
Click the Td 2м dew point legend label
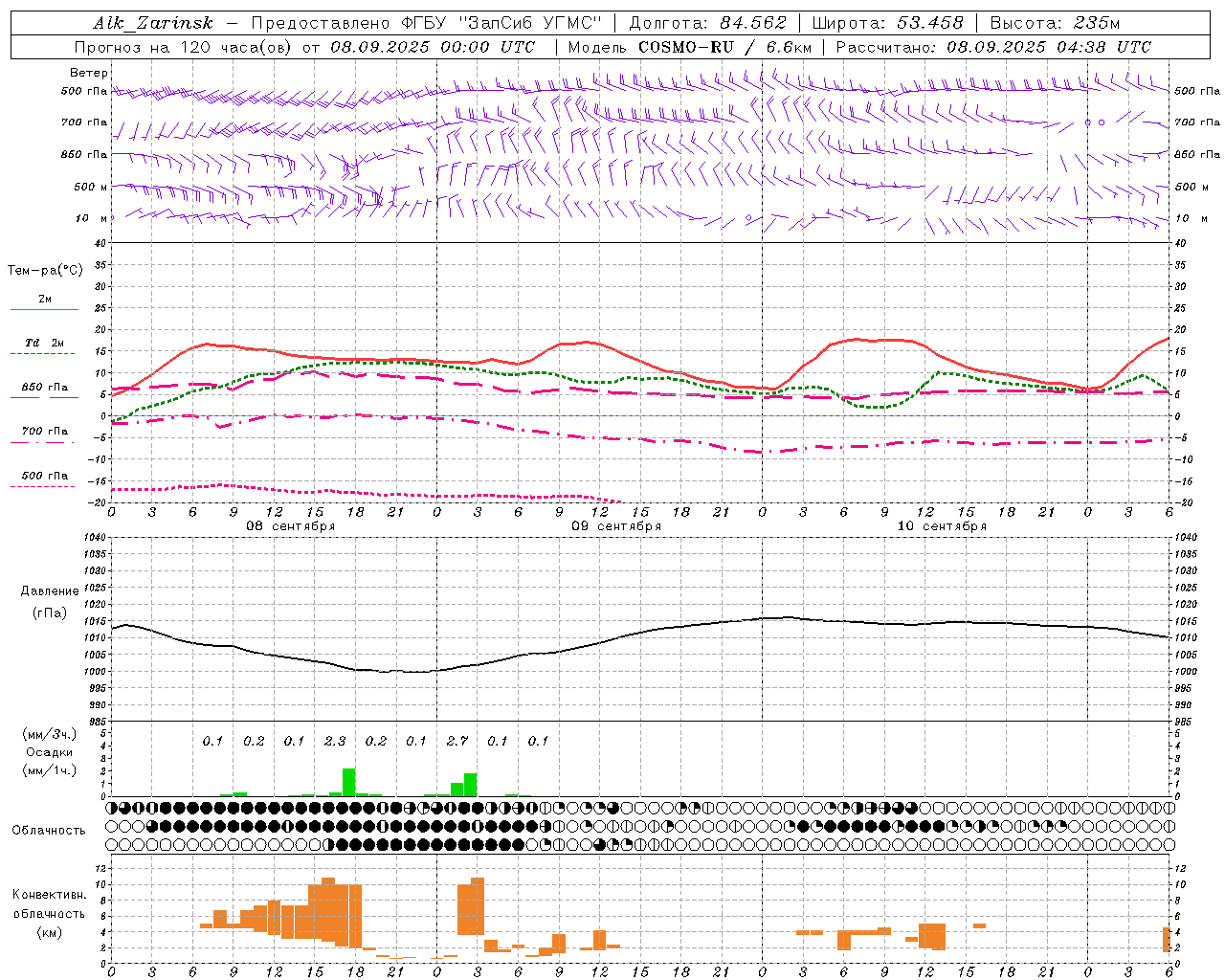(x=45, y=343)
